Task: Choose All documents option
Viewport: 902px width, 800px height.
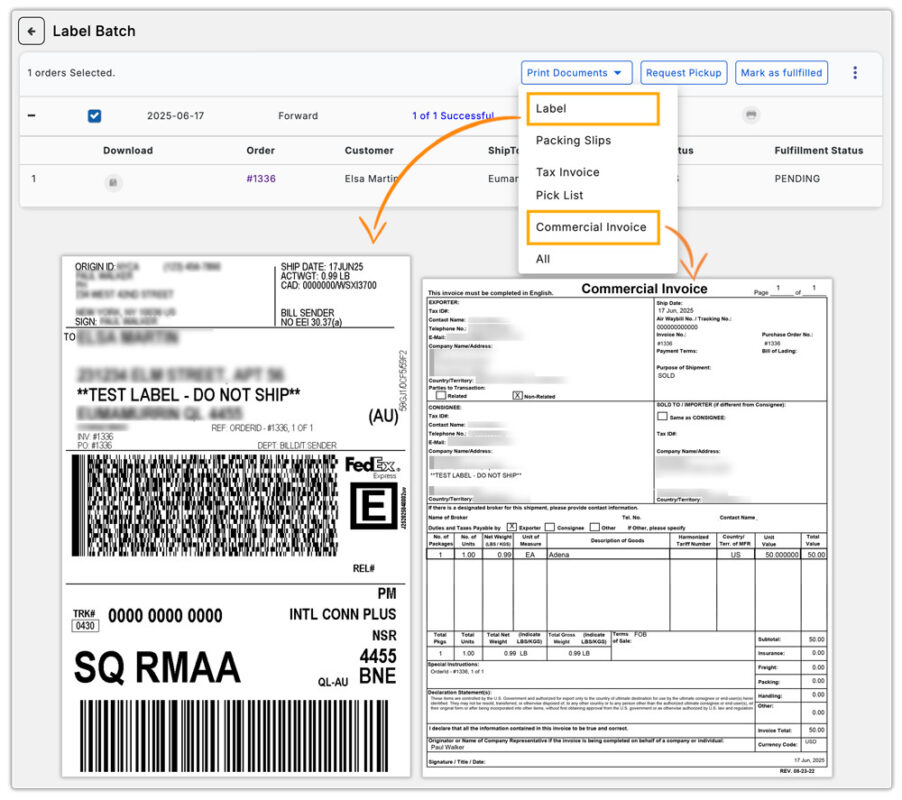Action: 542,259
